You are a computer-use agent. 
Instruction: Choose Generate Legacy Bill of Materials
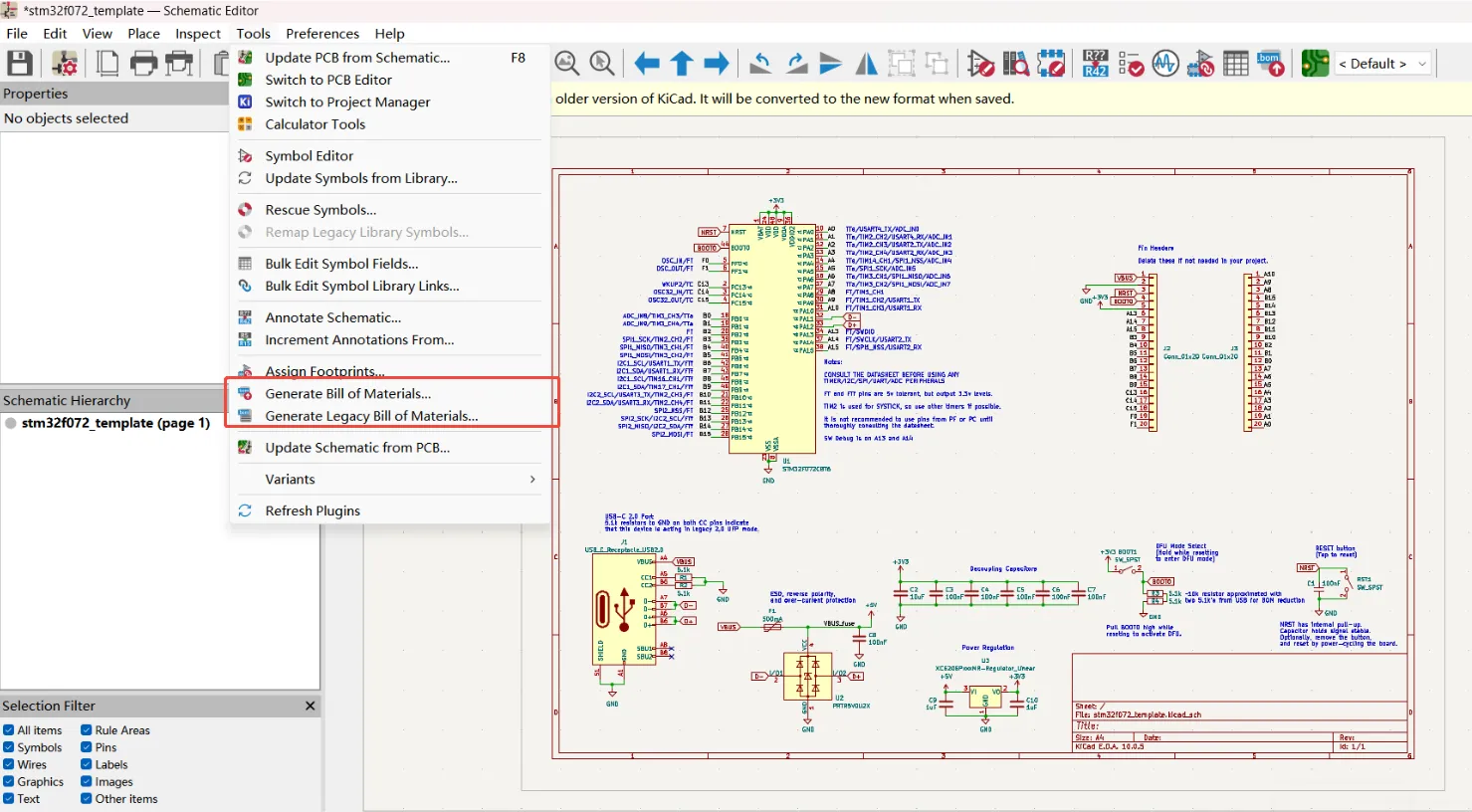389,416
